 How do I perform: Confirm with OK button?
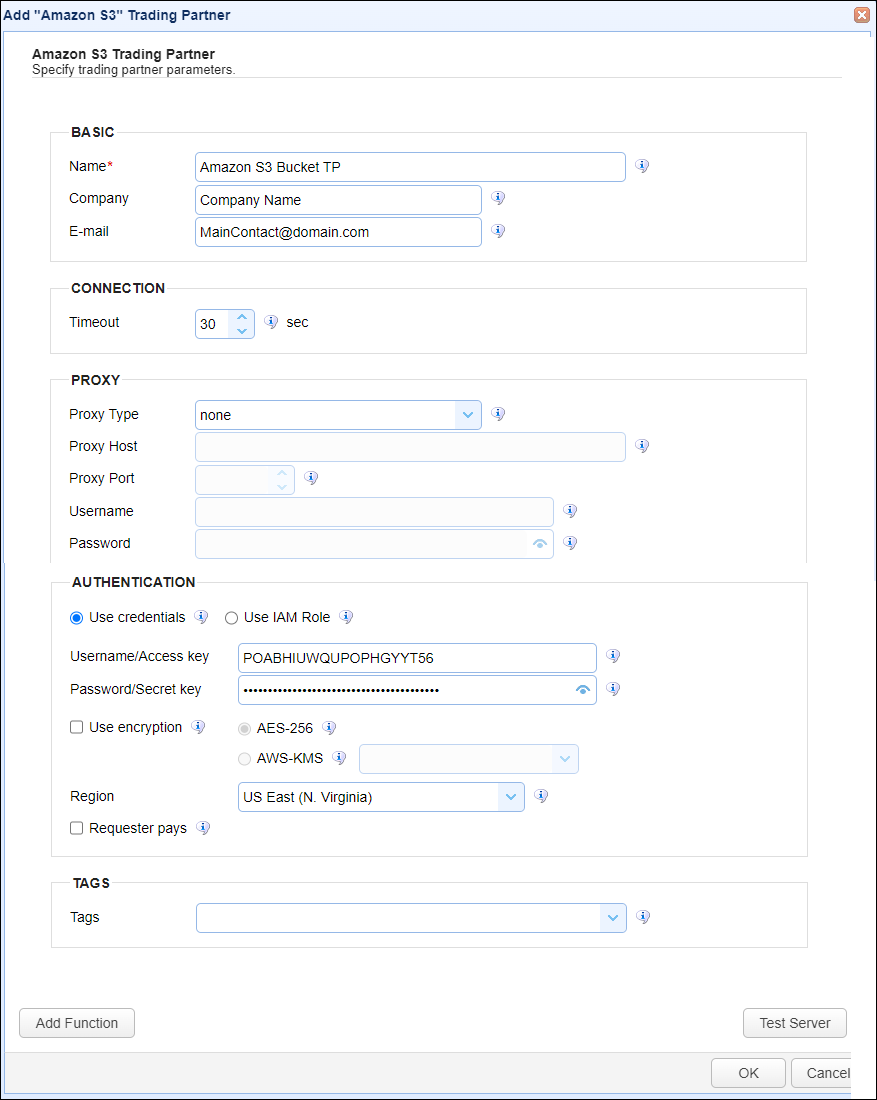pos(749,1073)
